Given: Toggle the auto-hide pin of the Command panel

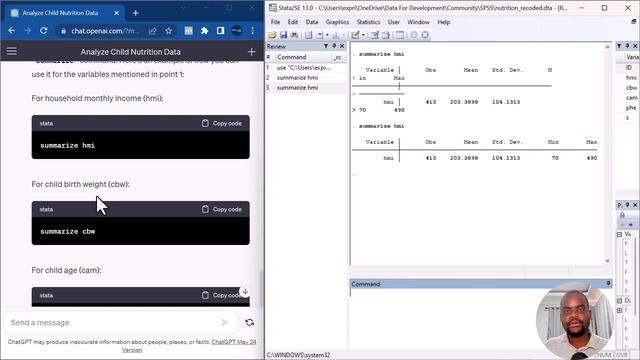Looking at the screenshot, I should tap(608, 283).
